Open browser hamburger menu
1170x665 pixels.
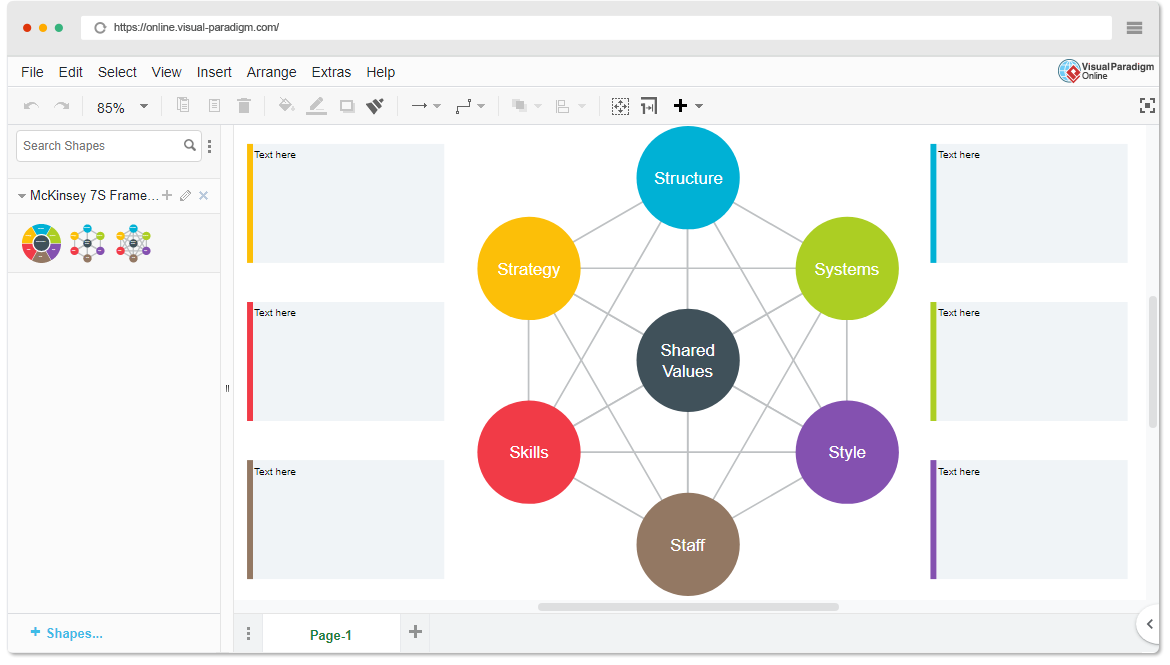(x=1134, y=28)
